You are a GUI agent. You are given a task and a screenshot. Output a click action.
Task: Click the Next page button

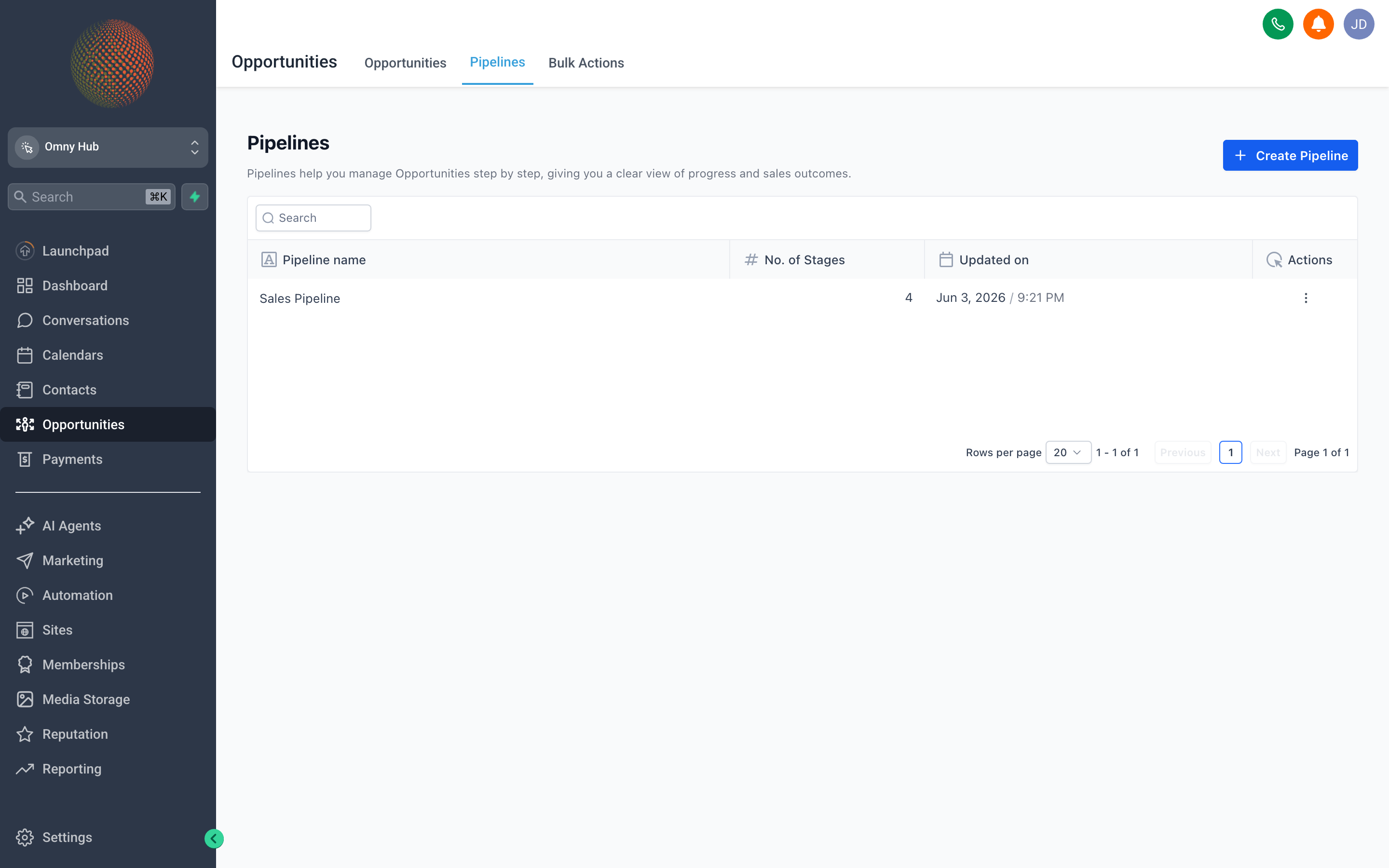coord(1267,452)
